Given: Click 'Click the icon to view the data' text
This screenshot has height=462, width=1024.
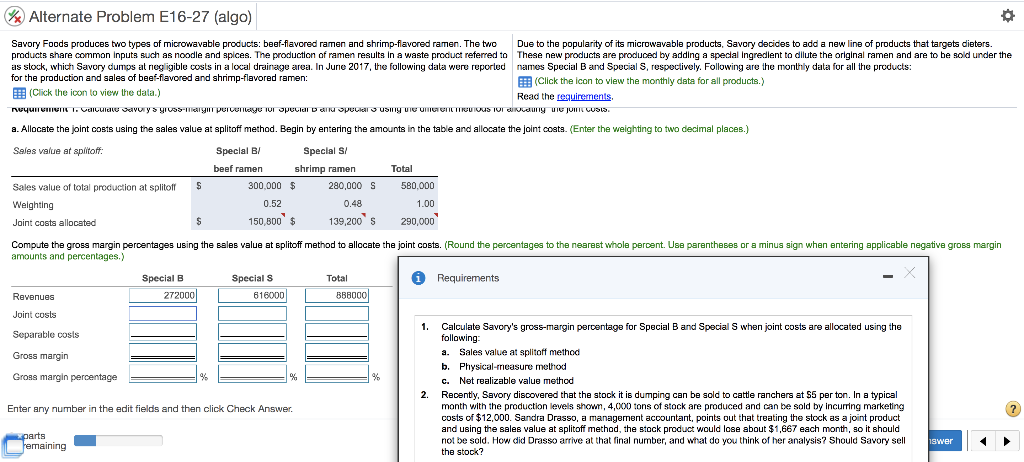Looking at the screenshot, I should [95, 93].
